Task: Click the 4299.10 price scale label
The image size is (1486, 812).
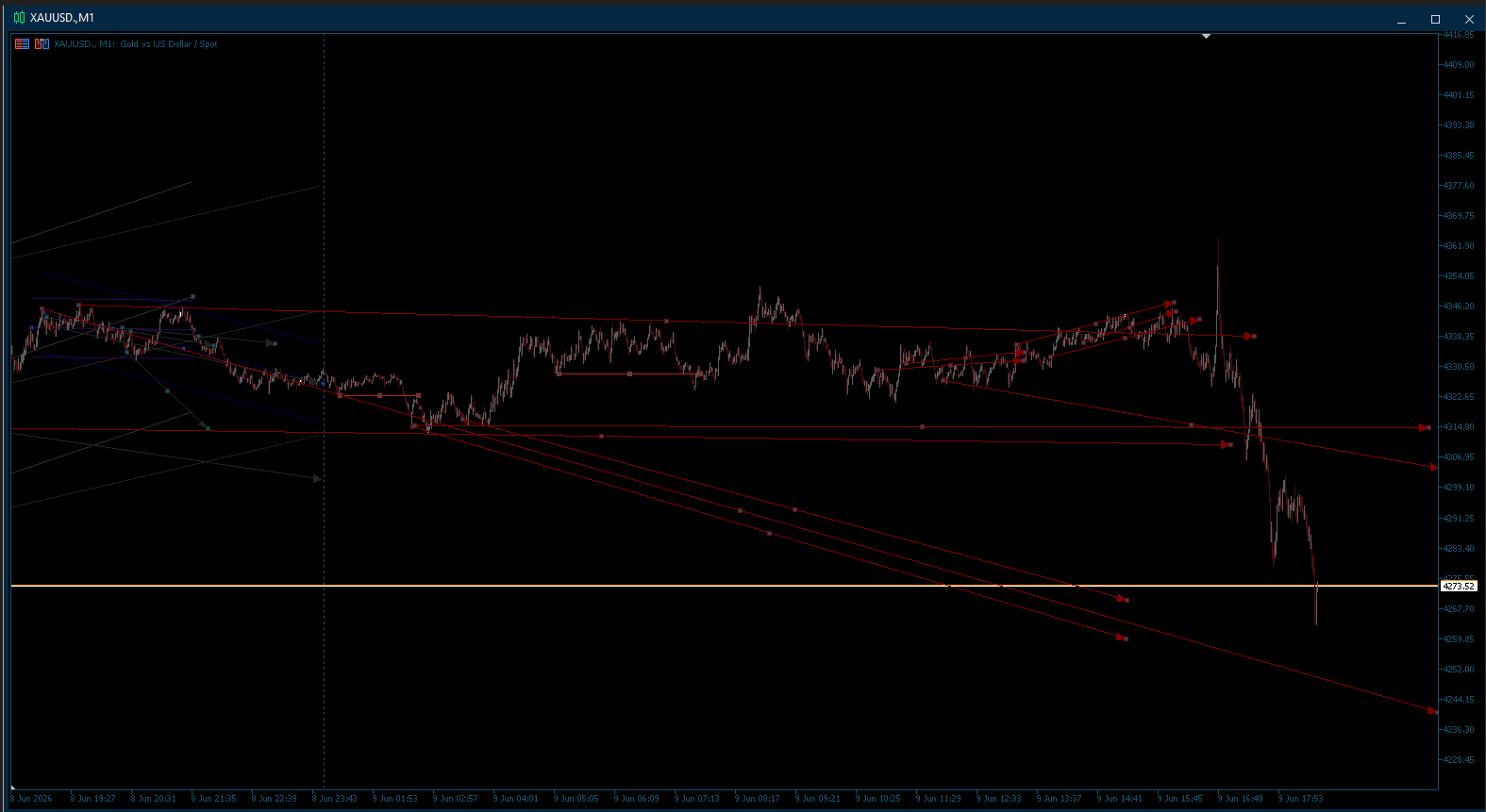Action: (1458, 488)
